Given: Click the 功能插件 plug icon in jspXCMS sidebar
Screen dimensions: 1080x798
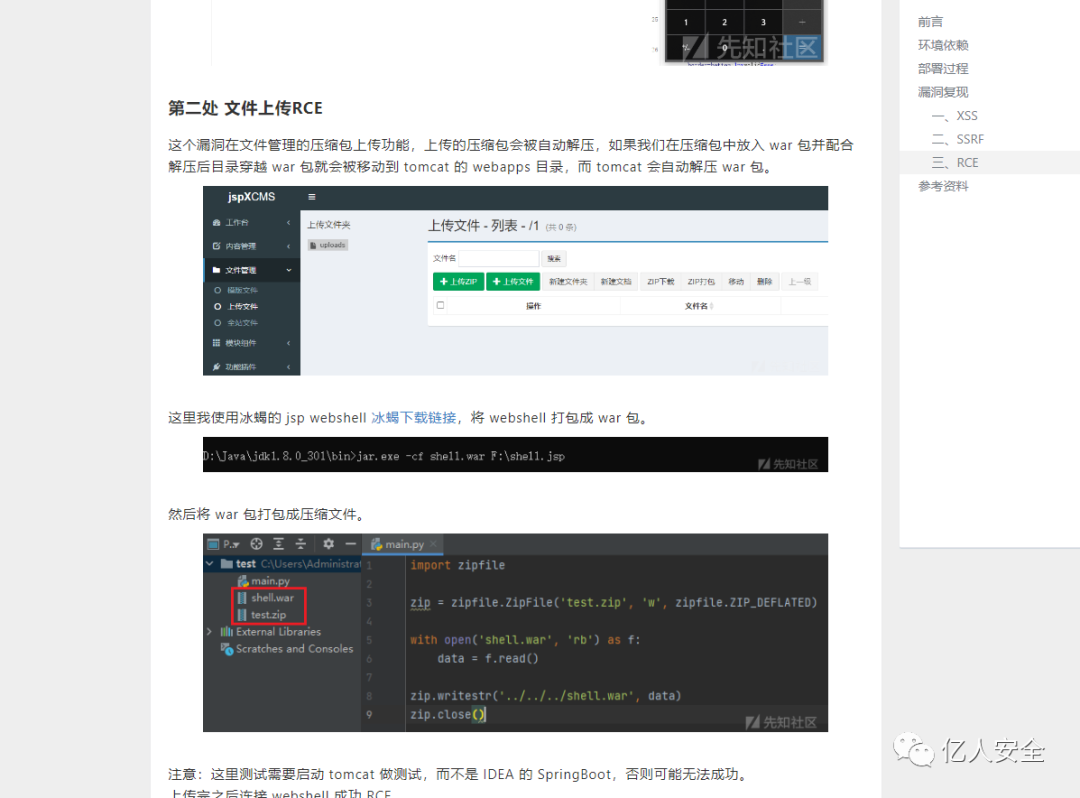Looking at the screenshot, I should (216, 366).
